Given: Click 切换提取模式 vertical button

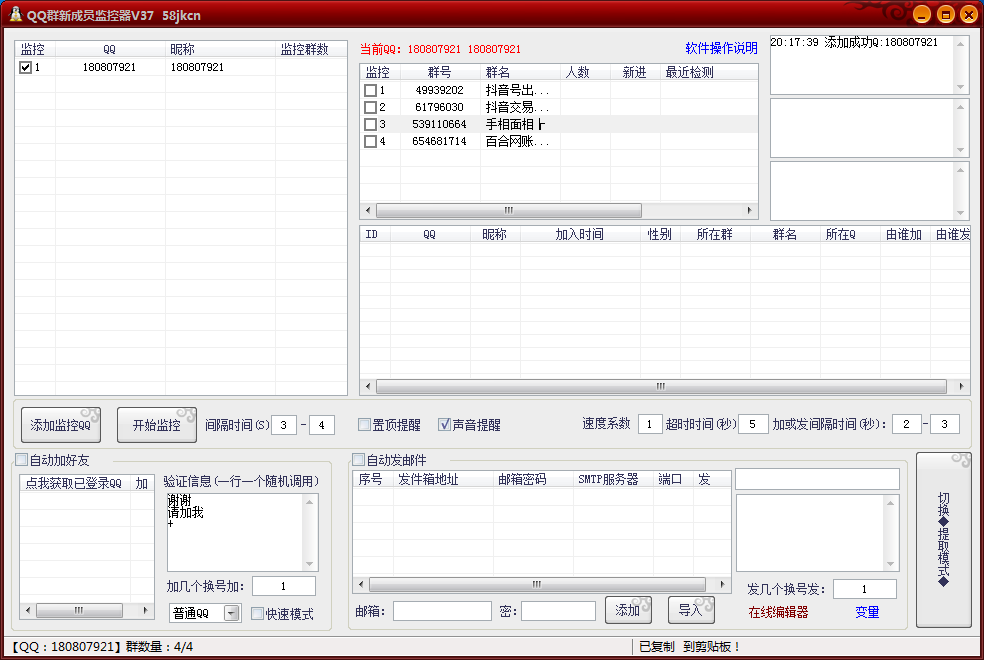Looking at the screenshot, I should pyautogui.click(x=943, y=540).
